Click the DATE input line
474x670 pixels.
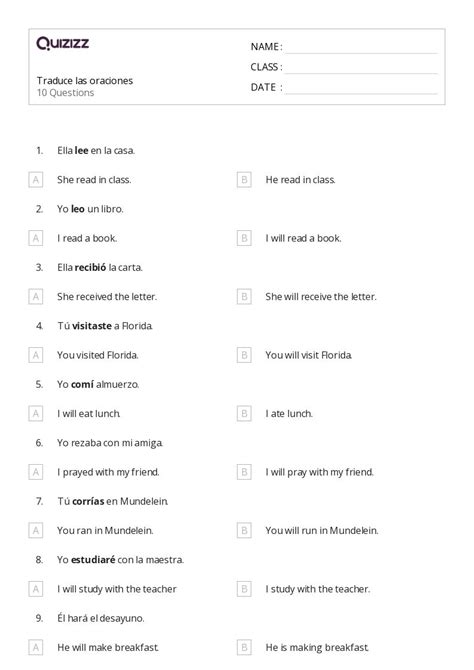[361, 88]
